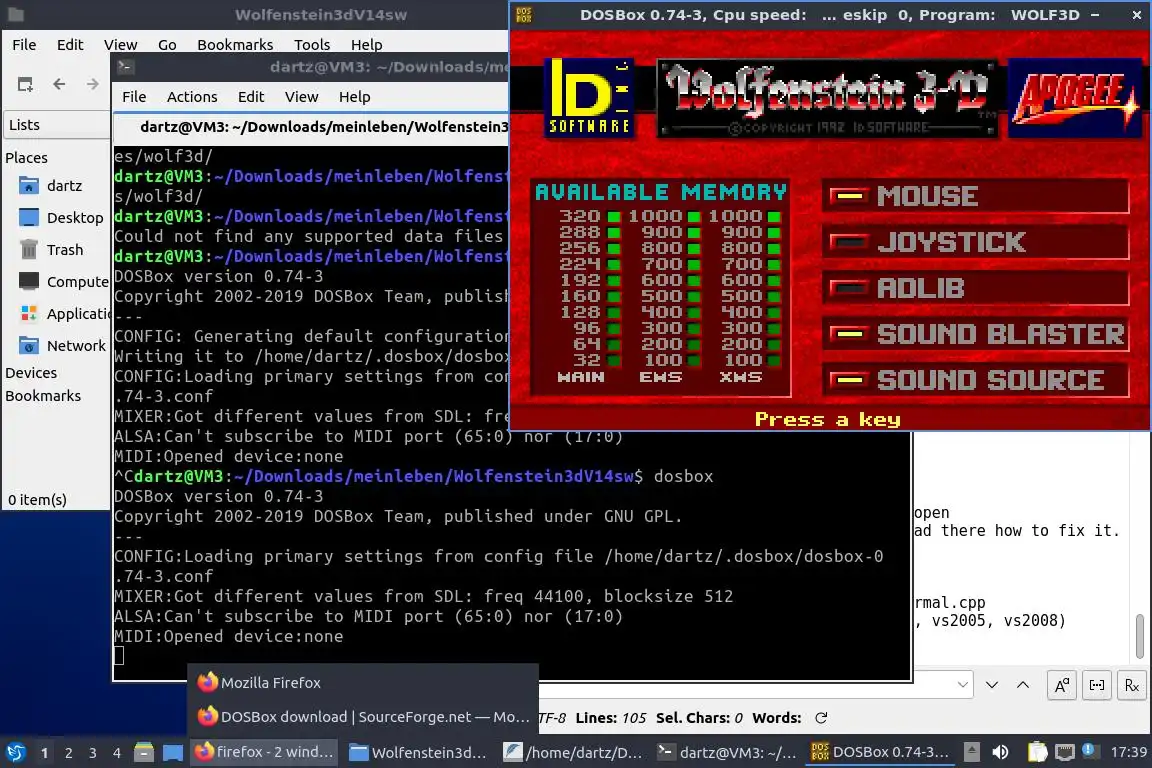Open terminal View menu
This screenshot has height=768, width=1152.
[301, 97]
